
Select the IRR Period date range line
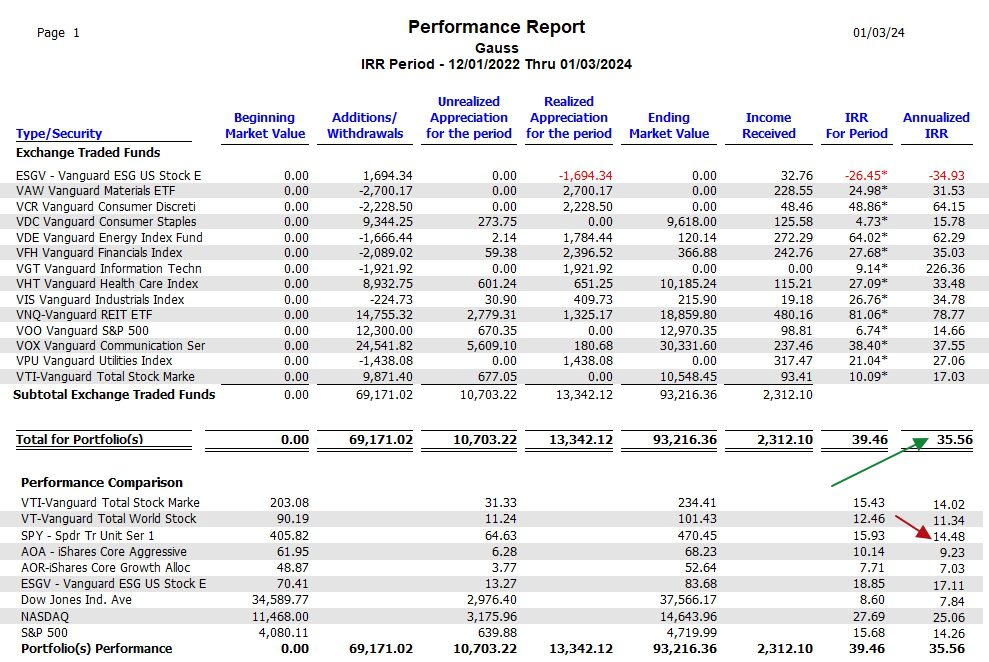(x=496, y=64)
